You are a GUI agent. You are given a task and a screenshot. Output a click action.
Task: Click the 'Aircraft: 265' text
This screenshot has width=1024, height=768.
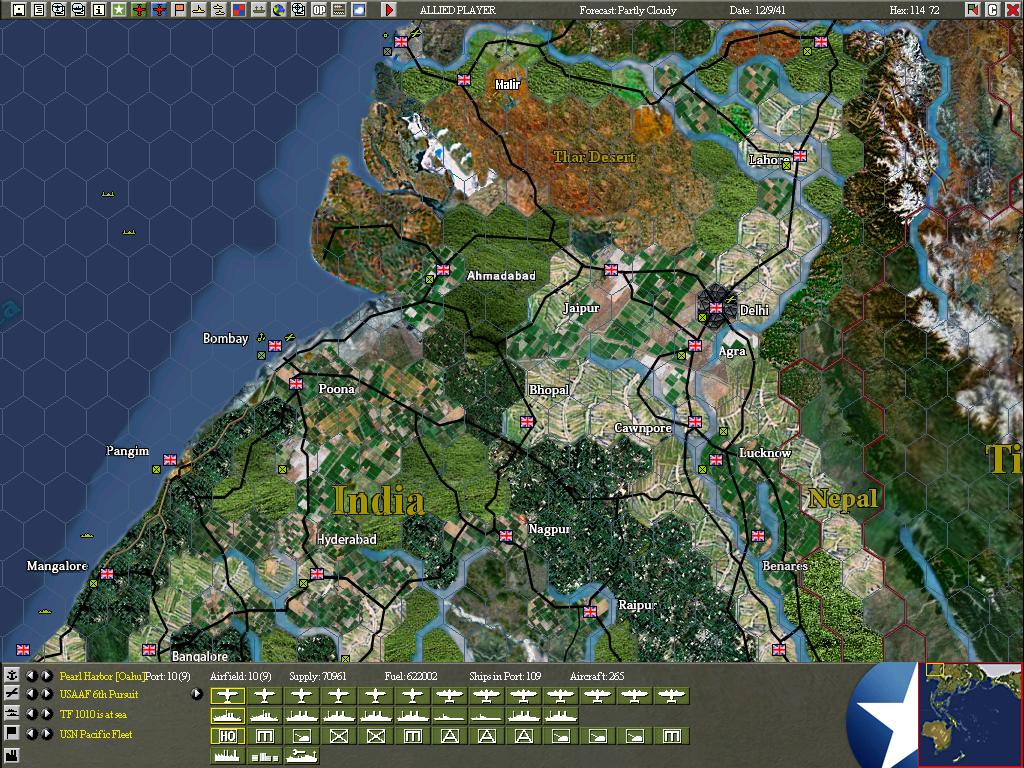click(x=597, y=676)
